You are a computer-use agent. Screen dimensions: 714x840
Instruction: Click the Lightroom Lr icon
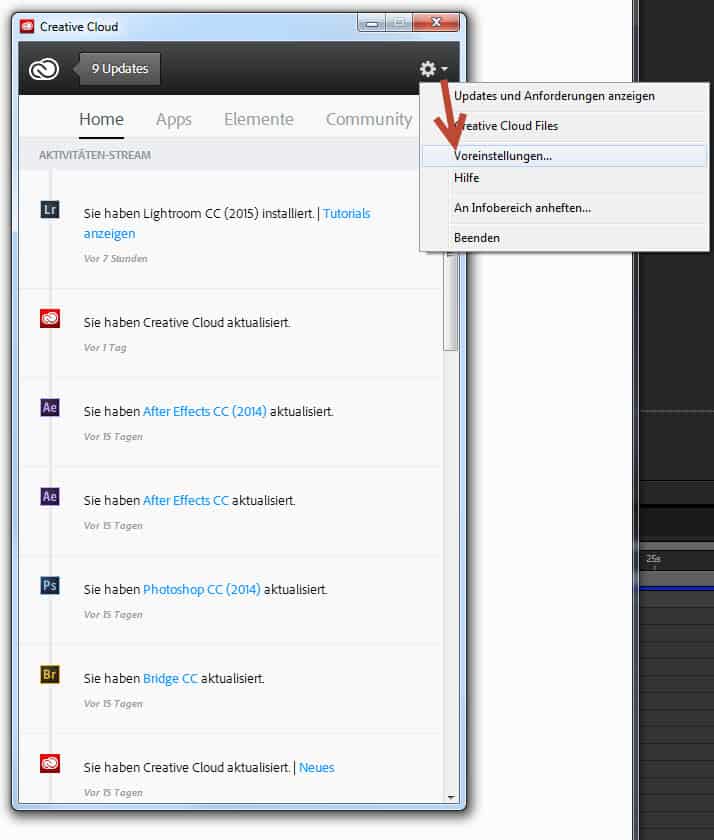(50, 209)
